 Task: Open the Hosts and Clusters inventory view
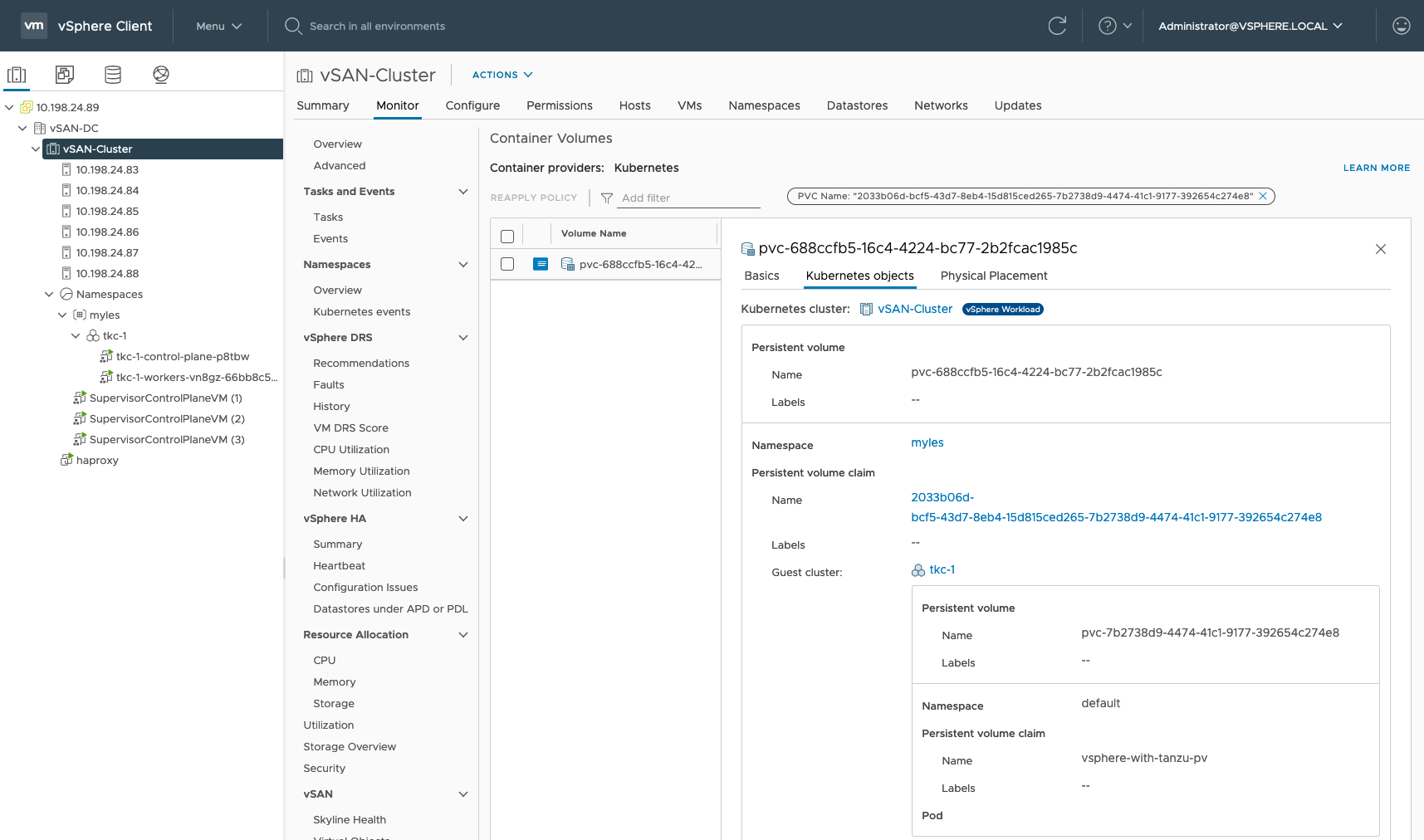[x=17, y=75]
